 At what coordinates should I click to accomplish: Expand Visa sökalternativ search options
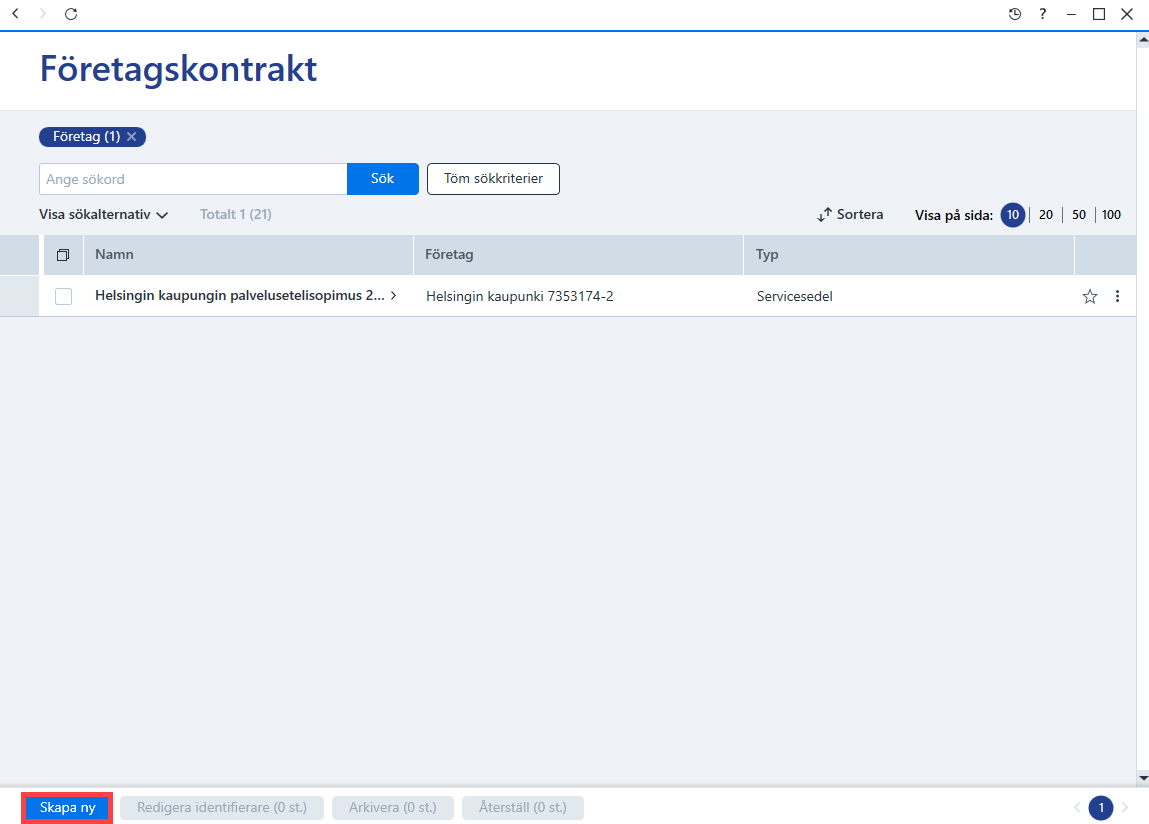(x=103, y=215)
